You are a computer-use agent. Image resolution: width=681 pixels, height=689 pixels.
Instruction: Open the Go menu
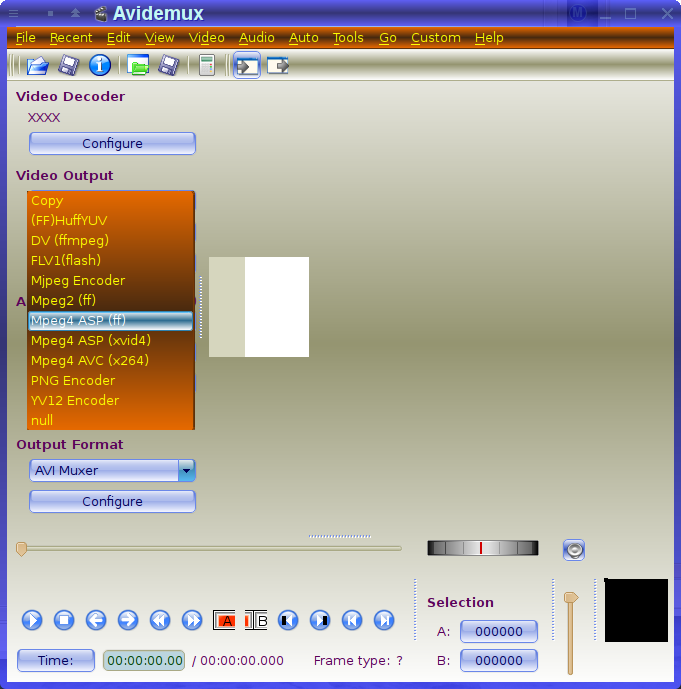pos(388,38)
